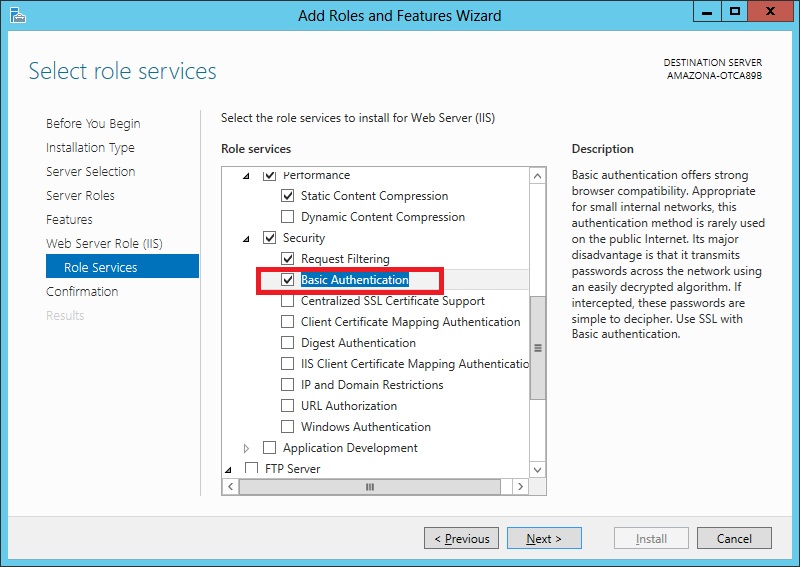Enable Dynamic Content Compression checkbox
This screenshot has width=800, height=567.
(x=288, y=216)
